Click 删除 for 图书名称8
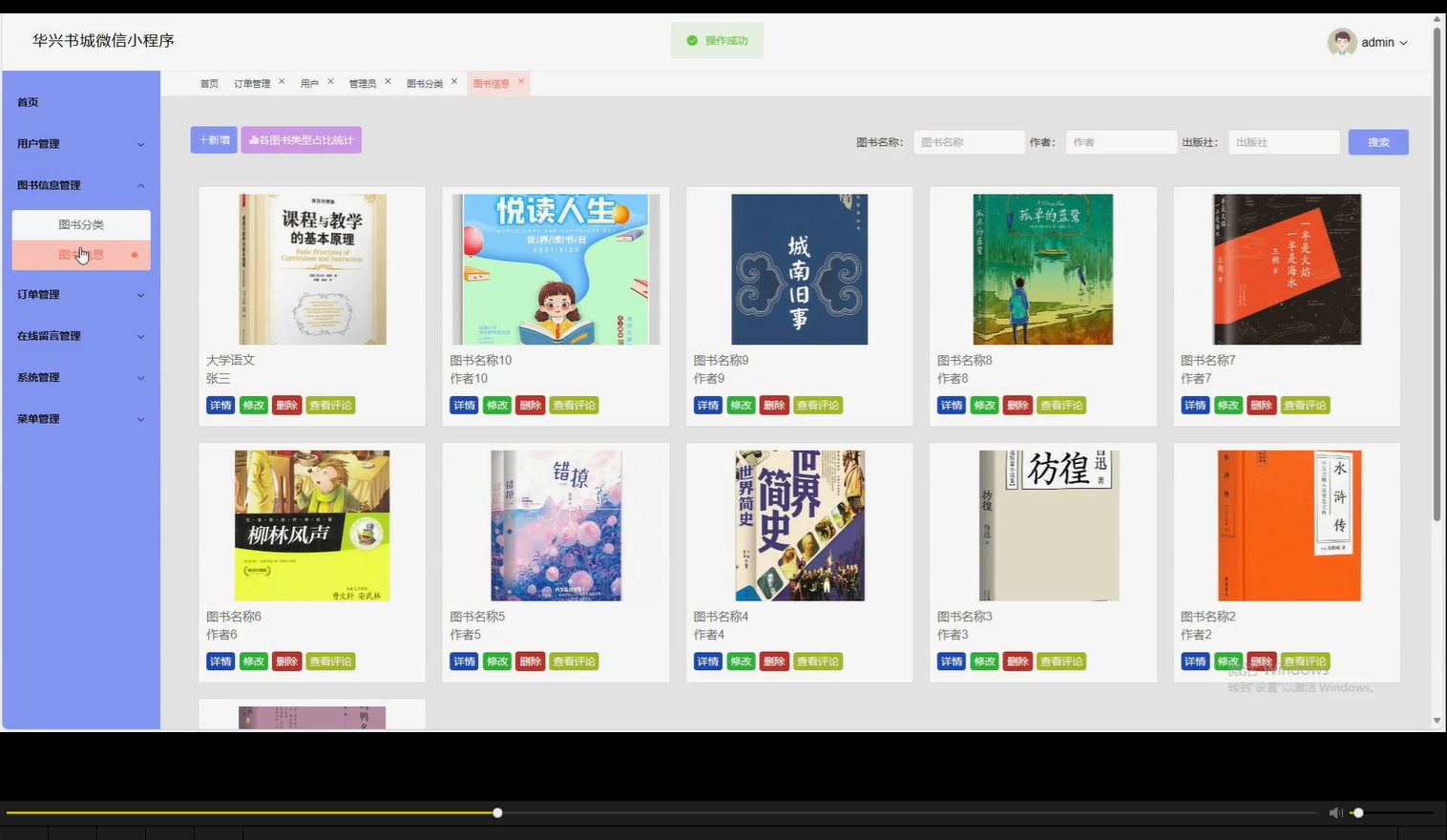The width and height of the screenshot is (1447, 840). (x=1017, y=406)
